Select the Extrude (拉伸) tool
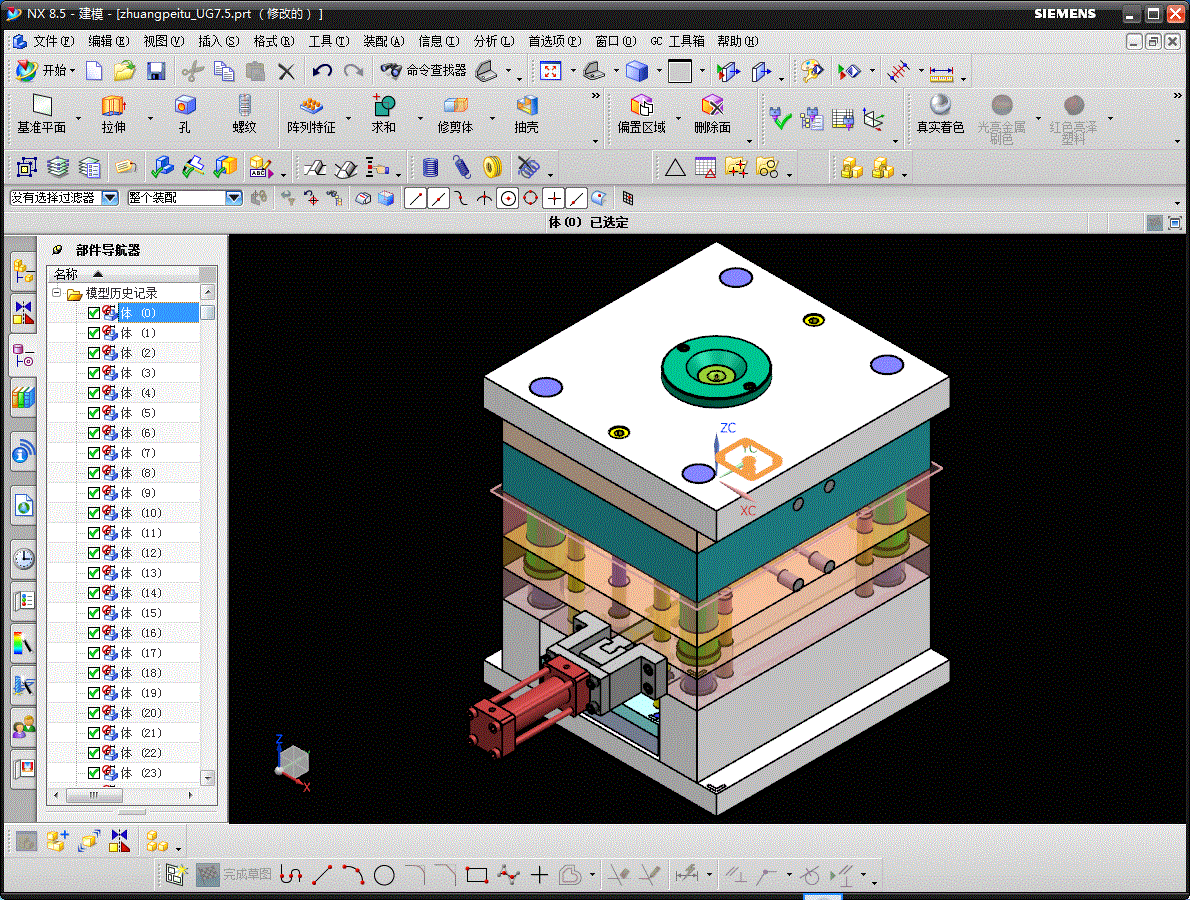 [x=114, y=115]
